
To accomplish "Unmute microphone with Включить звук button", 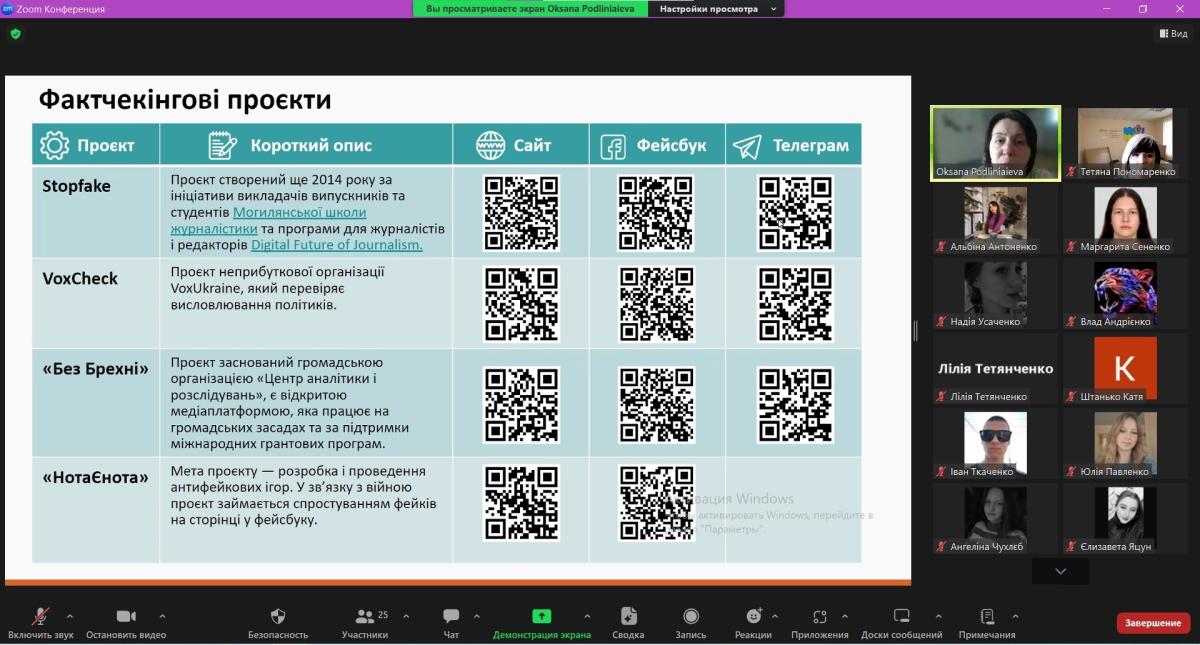I will pos(40,623).
